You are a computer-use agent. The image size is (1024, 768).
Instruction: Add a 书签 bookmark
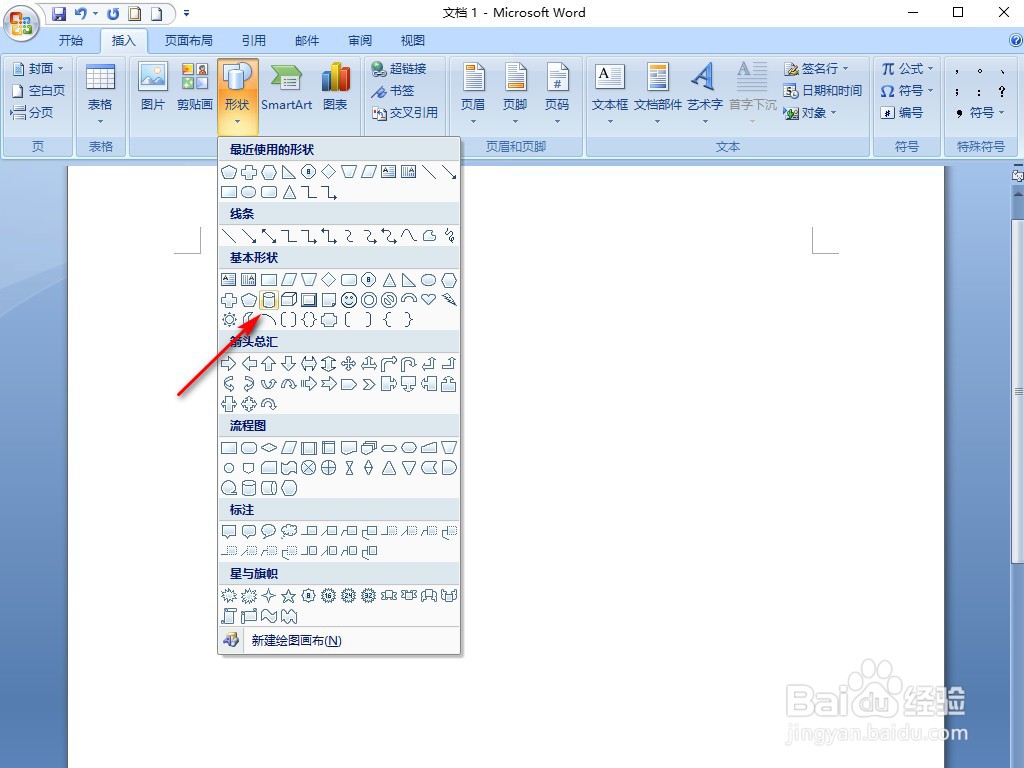(x=392, y=91)
